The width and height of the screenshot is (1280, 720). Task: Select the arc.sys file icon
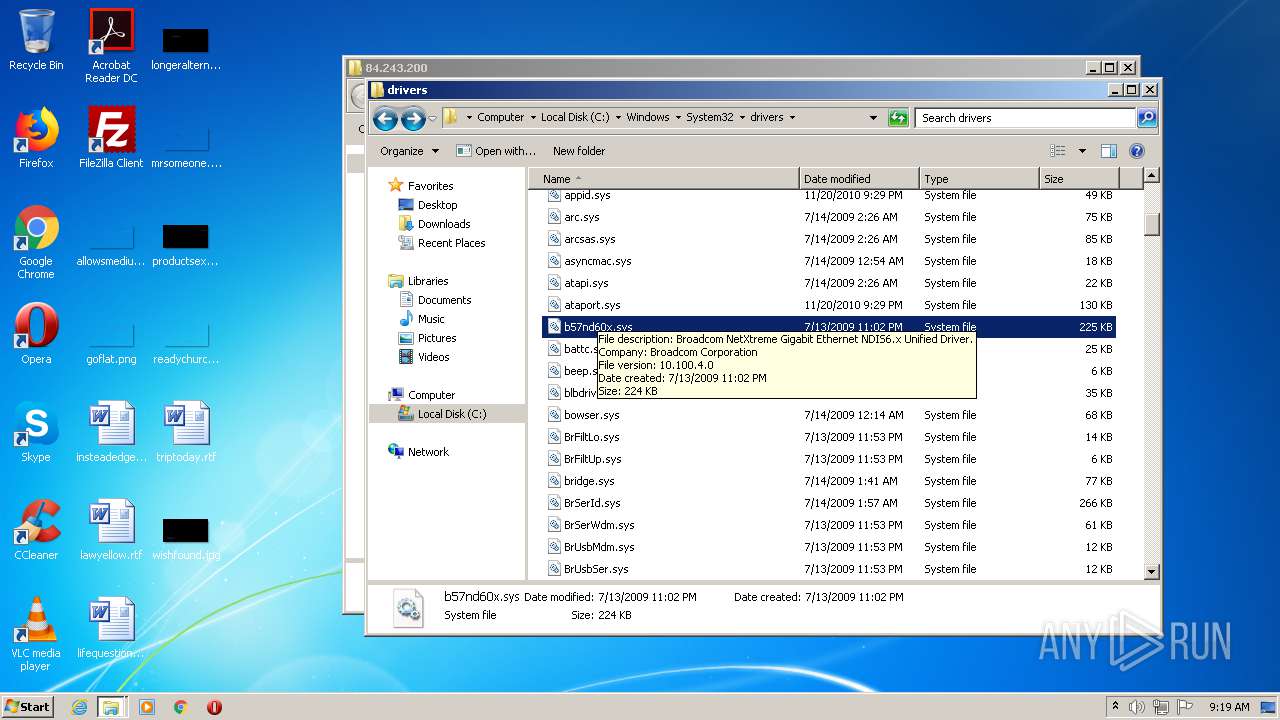point(555,217)
